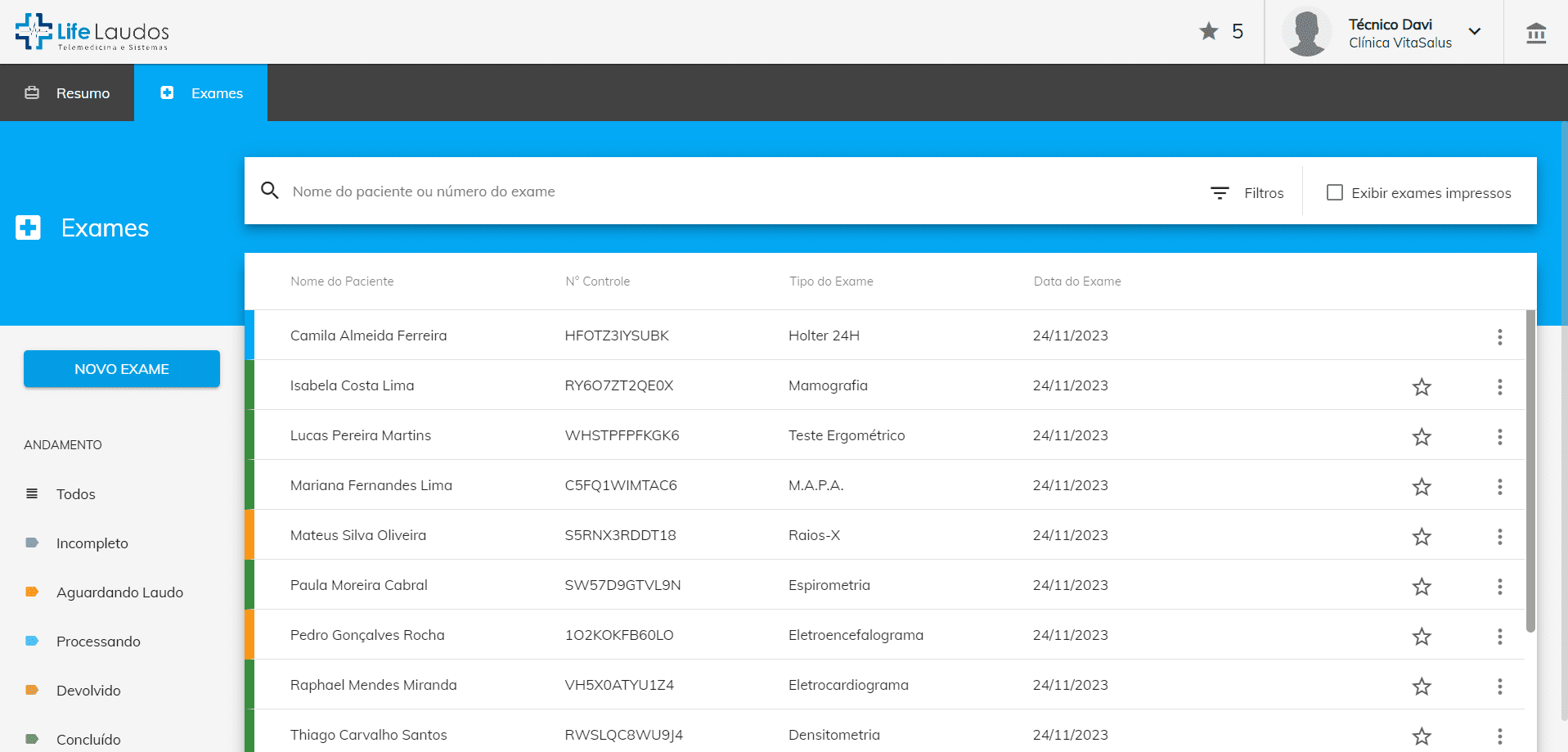Open three-dot menu for Raphael Mendes Miranda
This screenshot has width=1568, height=752.
[x=1499, y=687]
